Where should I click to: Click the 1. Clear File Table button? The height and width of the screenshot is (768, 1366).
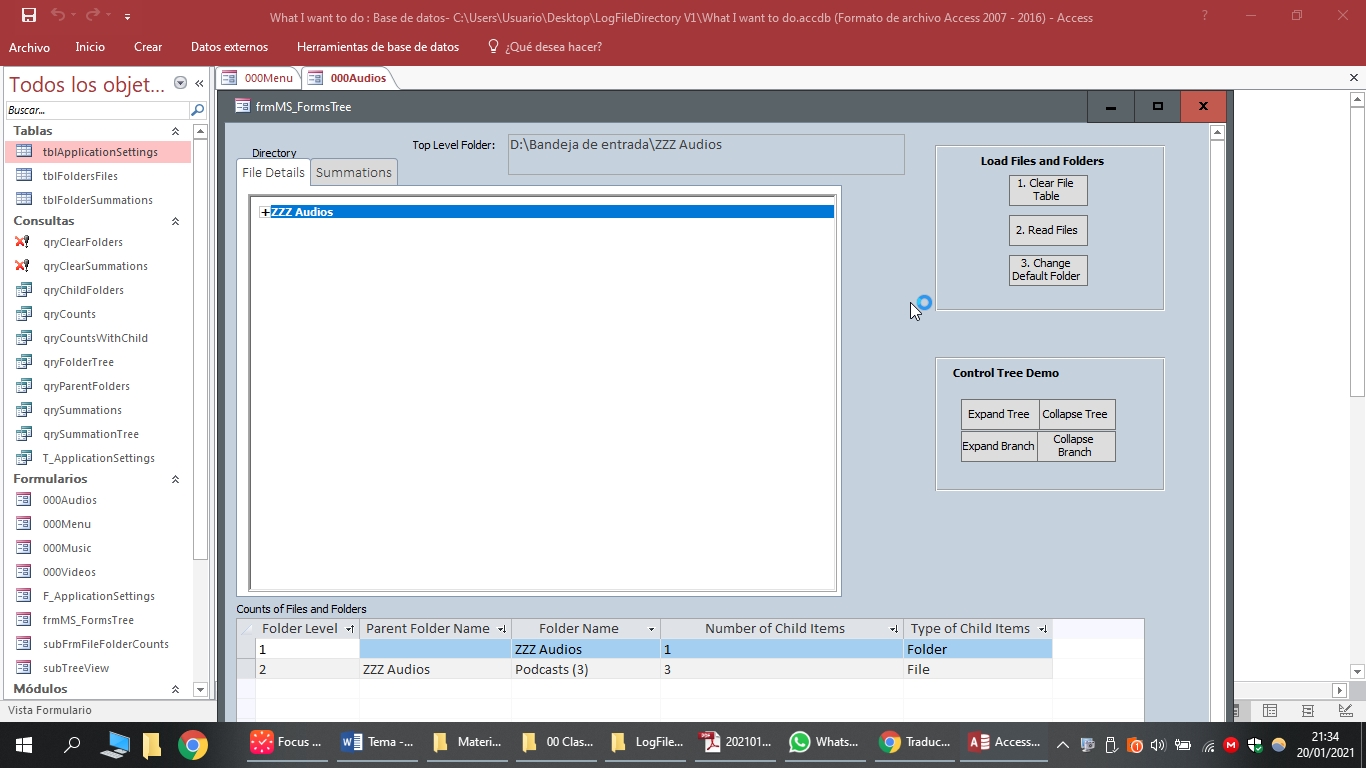click(1048, 190)
